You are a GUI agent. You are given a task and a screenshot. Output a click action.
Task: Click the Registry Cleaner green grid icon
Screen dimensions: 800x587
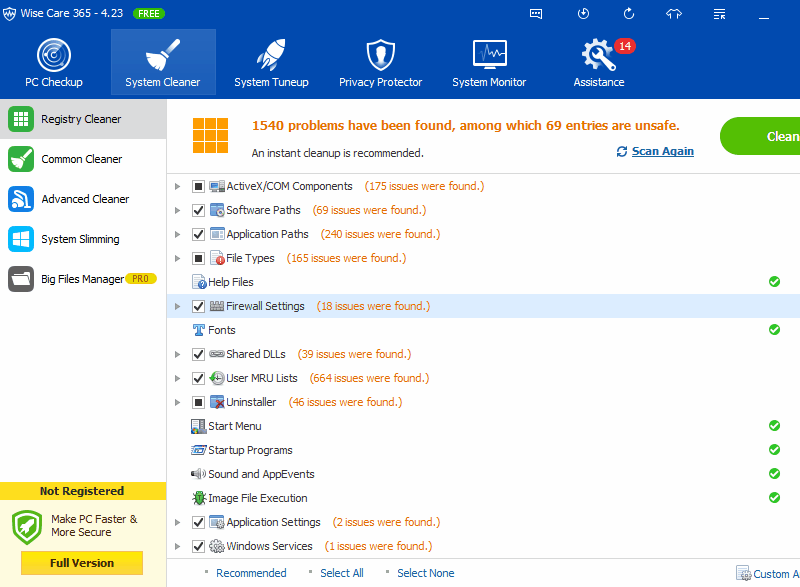(x=21, y=119)
